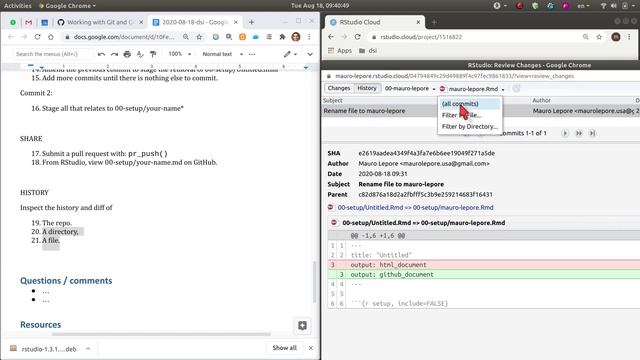Open the orange extension icon in Docs window
This screenshot has width=640, height=360.
pos(242,37)
